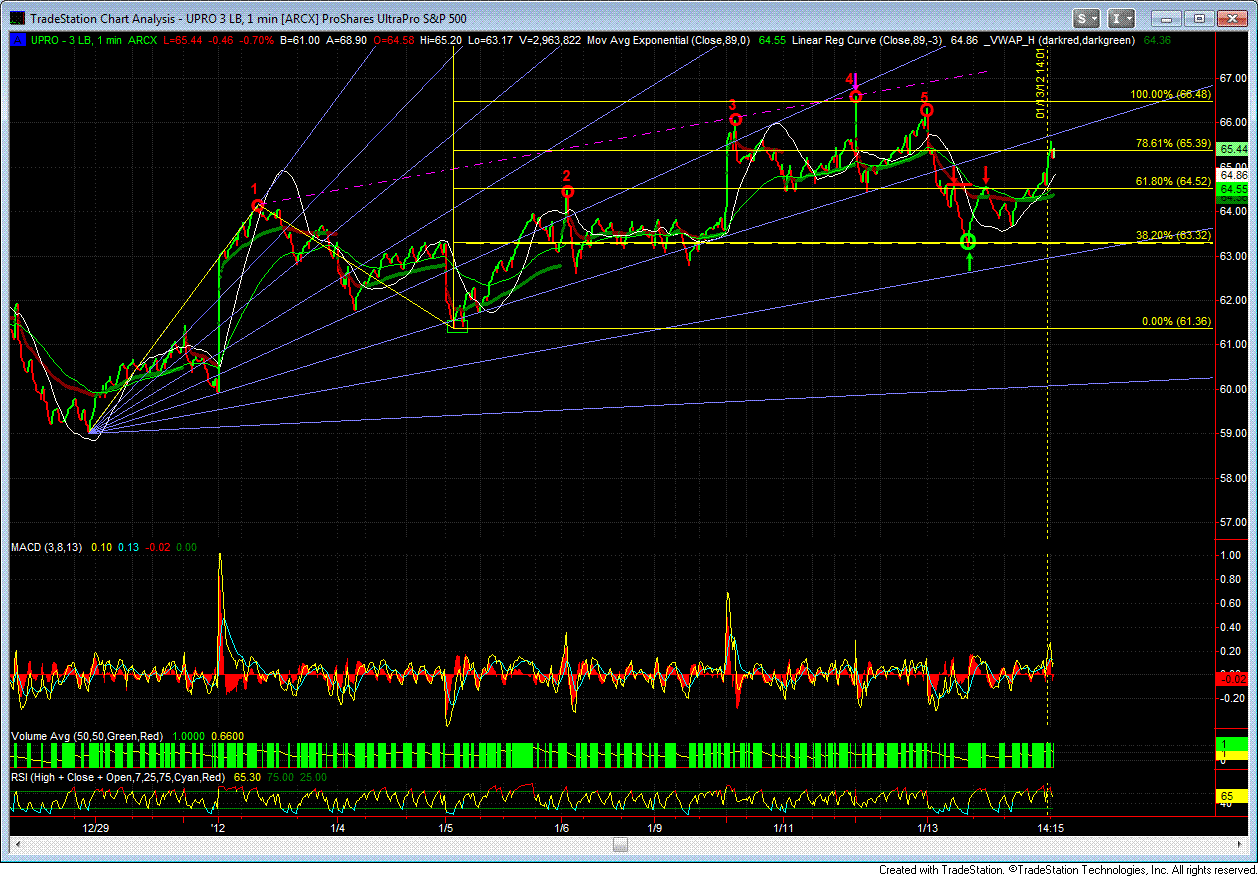Click the green up arrow drawing object
The image size is (1258, 876).
(x=969, y=263)
